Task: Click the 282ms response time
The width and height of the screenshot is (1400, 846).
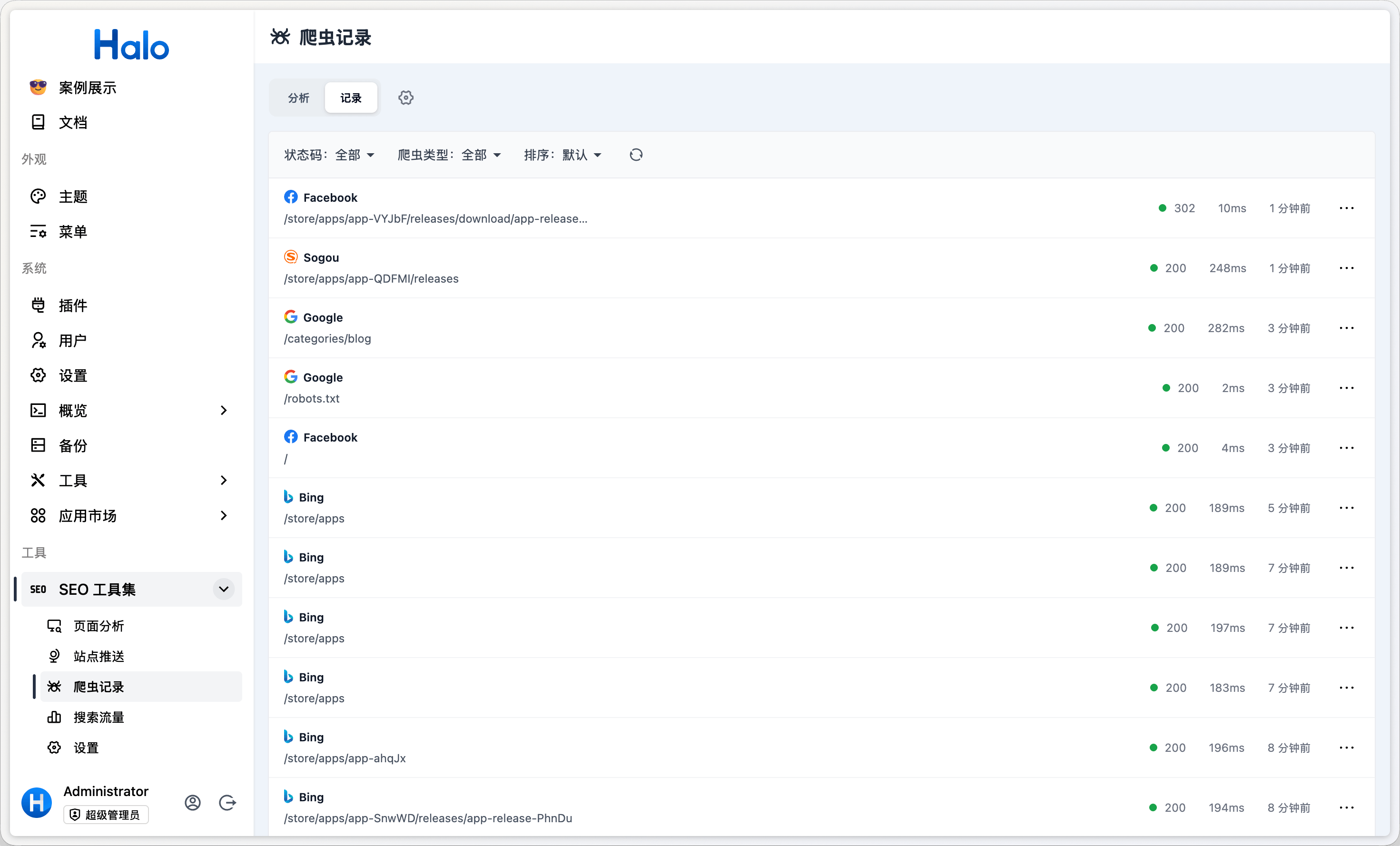Action: 1226,328
